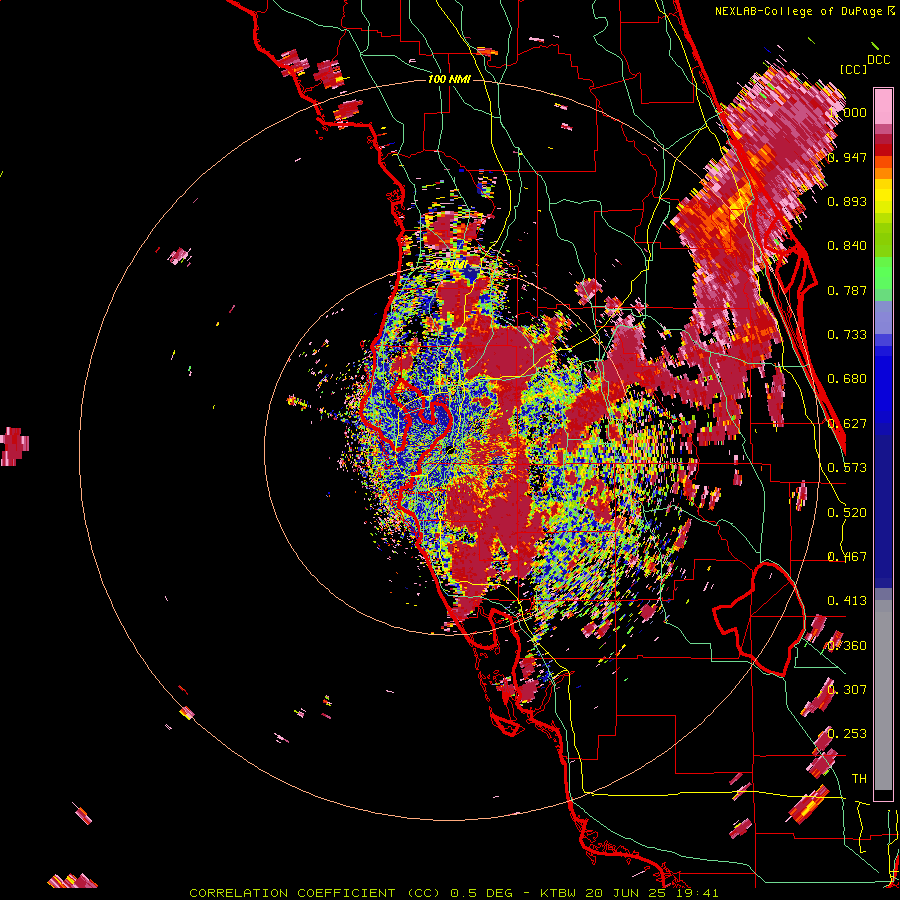Select the 0.787 scale value
The image size is (900, 900).
[x=847, y=290]
